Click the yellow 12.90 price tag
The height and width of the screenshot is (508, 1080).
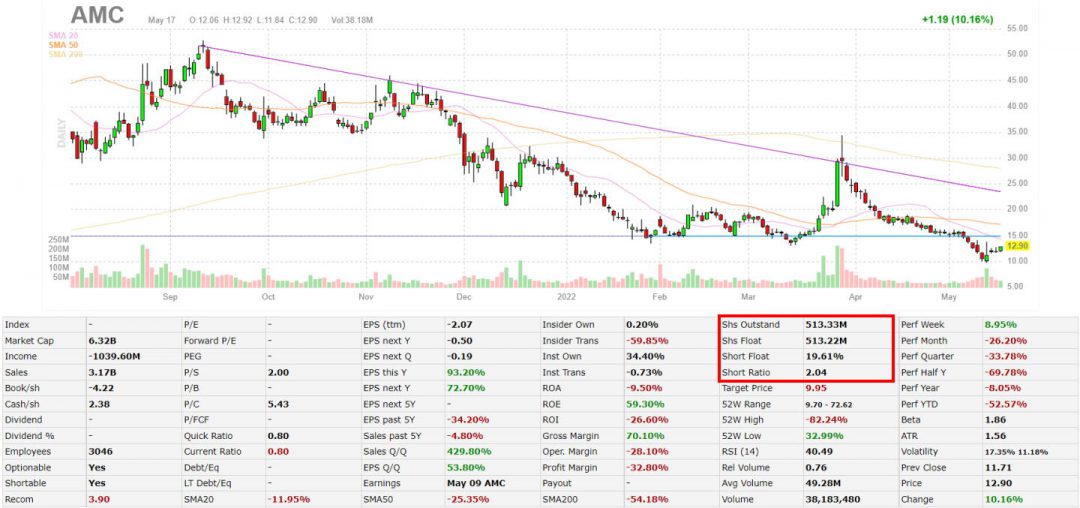(x=1017, y=246)
